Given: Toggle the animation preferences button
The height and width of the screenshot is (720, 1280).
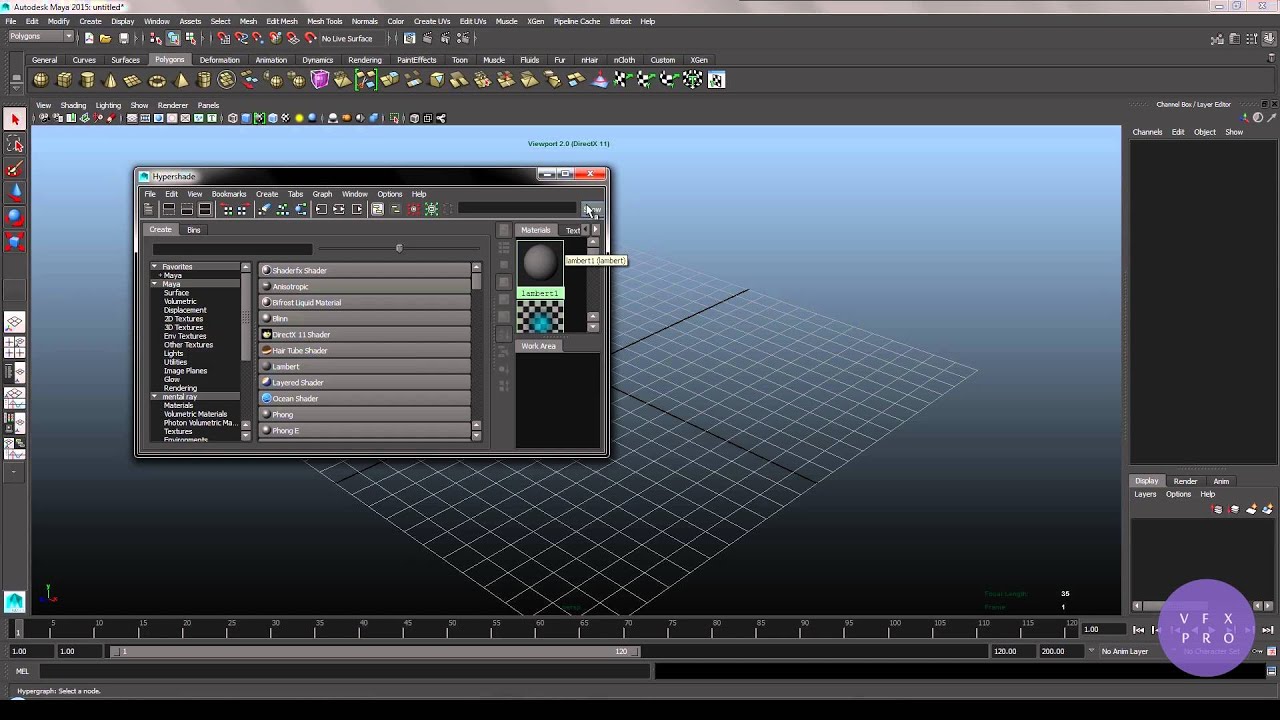Looking at the screenshot, I should pos(1271,651).
